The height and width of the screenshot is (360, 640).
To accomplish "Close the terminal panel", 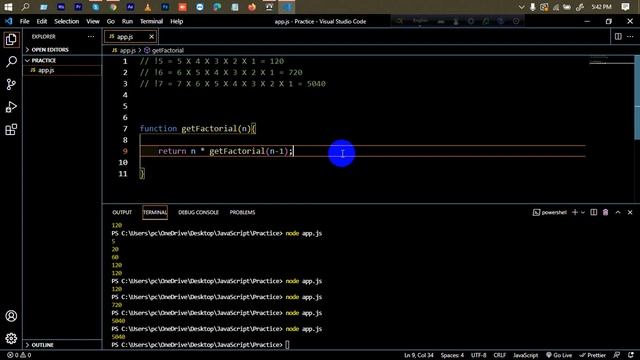I will 630,212.
